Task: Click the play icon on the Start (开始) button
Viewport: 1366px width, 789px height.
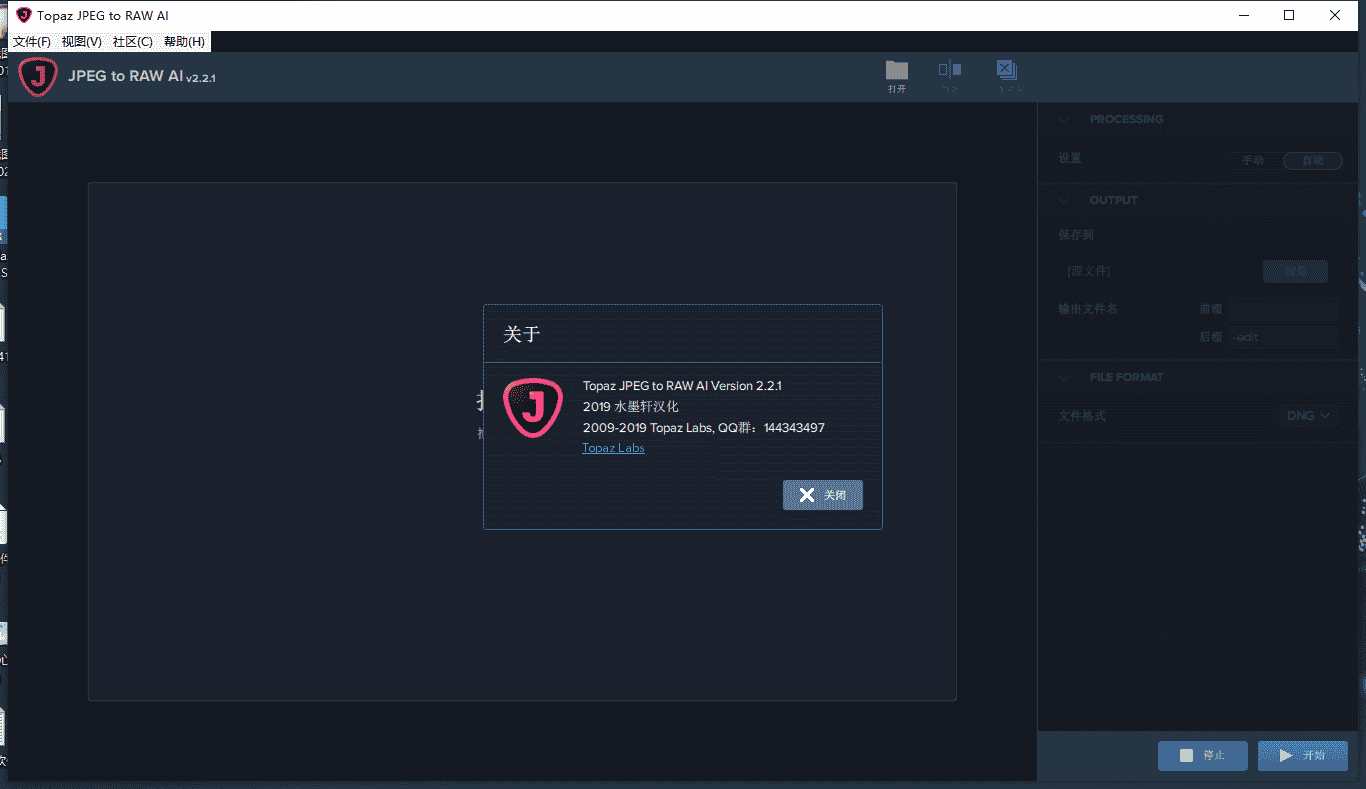Action: pos(1286,755)
